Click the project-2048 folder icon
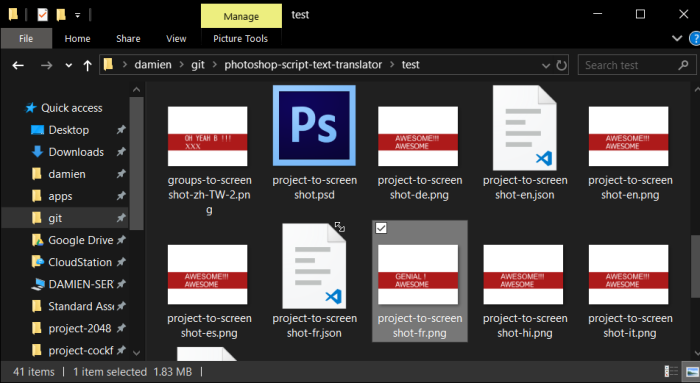 coord(37,328)
